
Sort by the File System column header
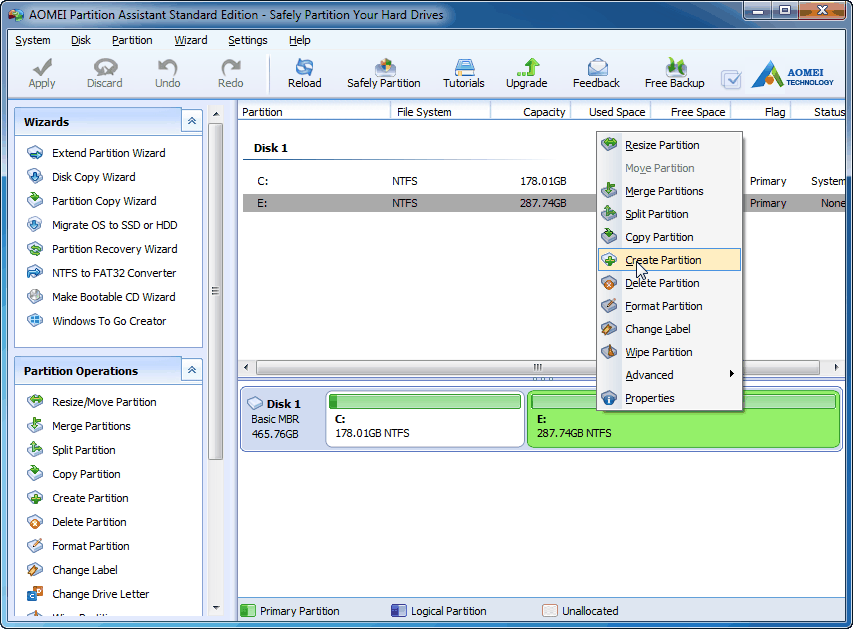tap(440, 112)
